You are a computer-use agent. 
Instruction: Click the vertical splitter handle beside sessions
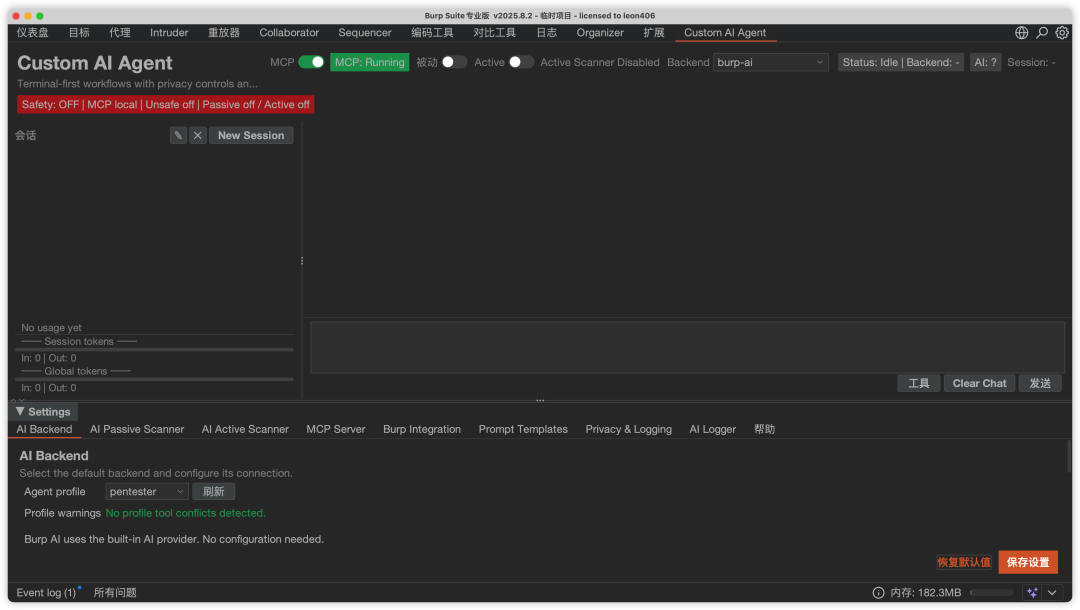tap(302, 261)
